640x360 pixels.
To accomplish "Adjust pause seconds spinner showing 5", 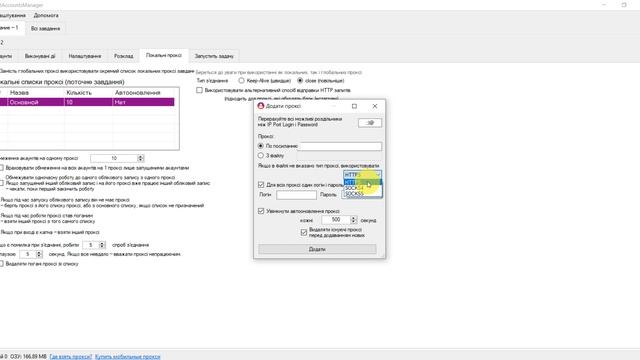I will point(39,254).
